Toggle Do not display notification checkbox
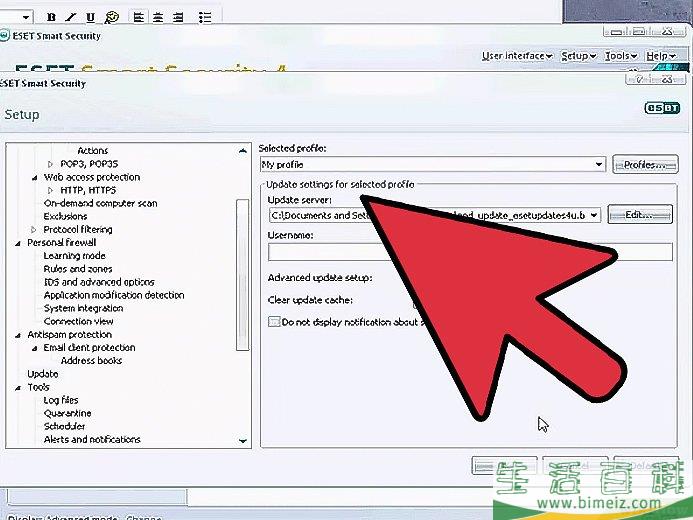This screenshot has height=520, width=693. (x=274, y=322)
